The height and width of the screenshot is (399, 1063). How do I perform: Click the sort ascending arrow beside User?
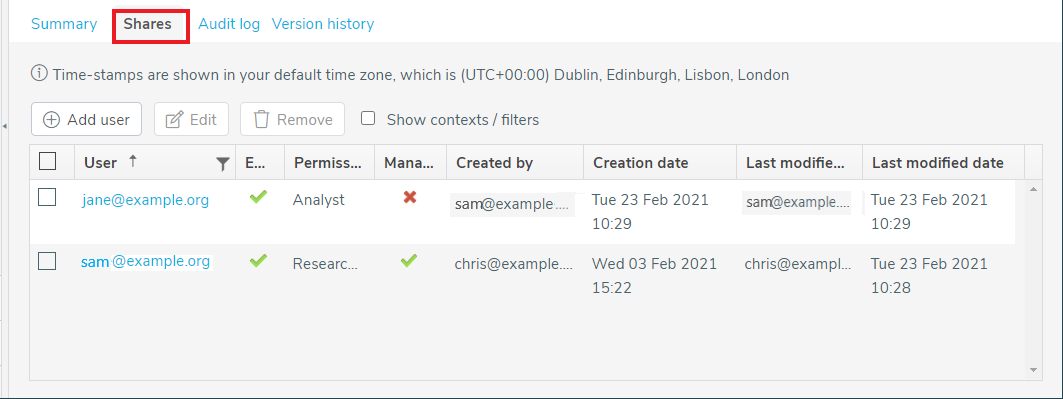click(x=133, y=161)
